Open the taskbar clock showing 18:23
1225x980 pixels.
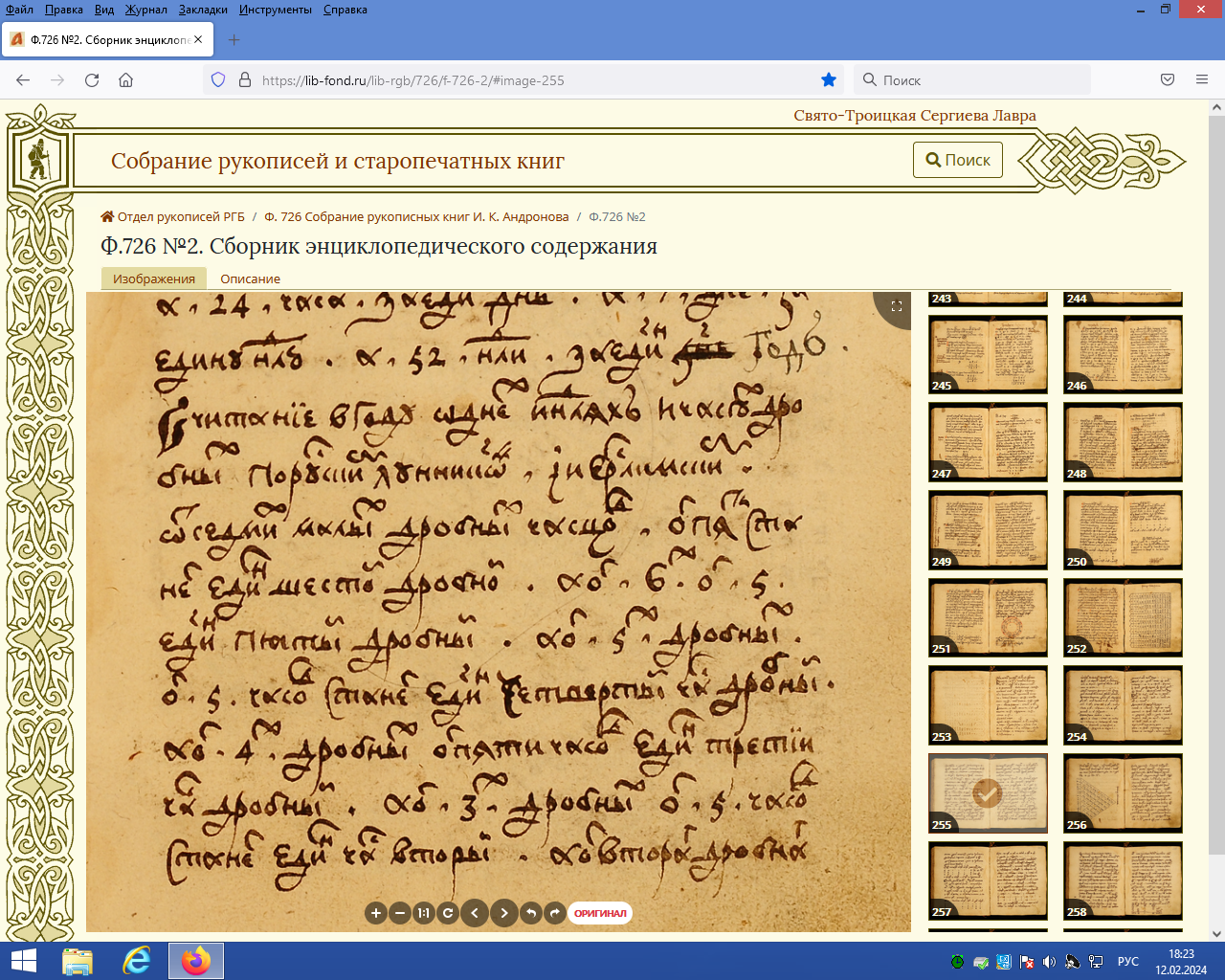coord(1181,961)
